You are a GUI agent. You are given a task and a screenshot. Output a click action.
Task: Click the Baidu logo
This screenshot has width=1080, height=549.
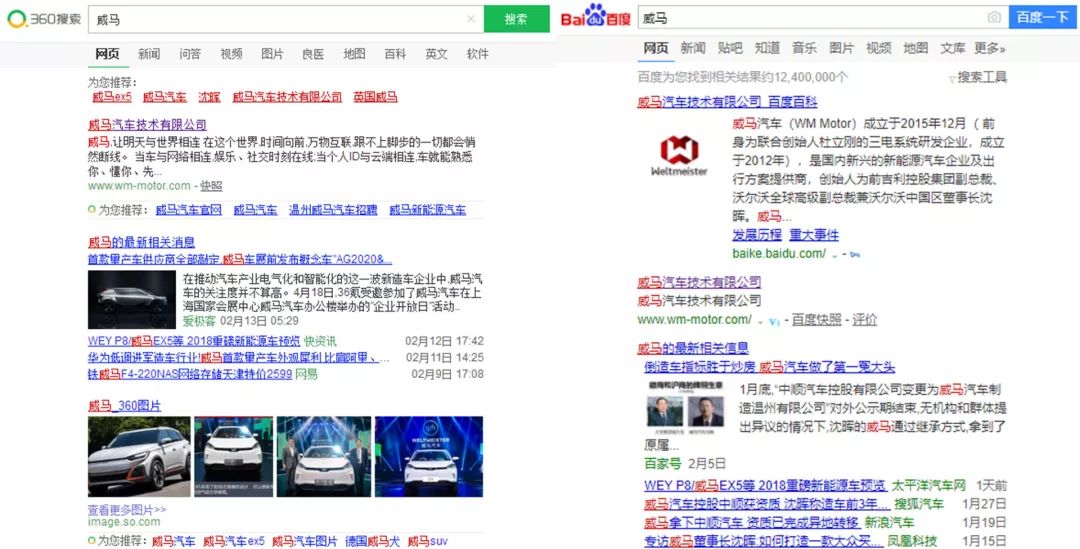(596, 17)
